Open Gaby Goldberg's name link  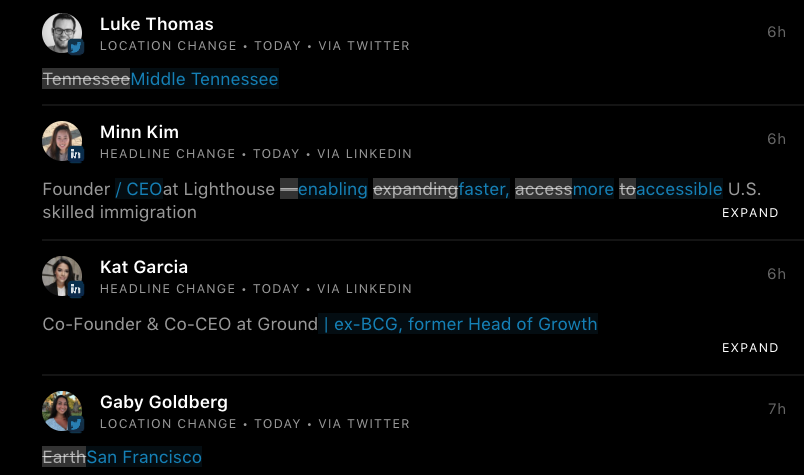click(164, 402)
